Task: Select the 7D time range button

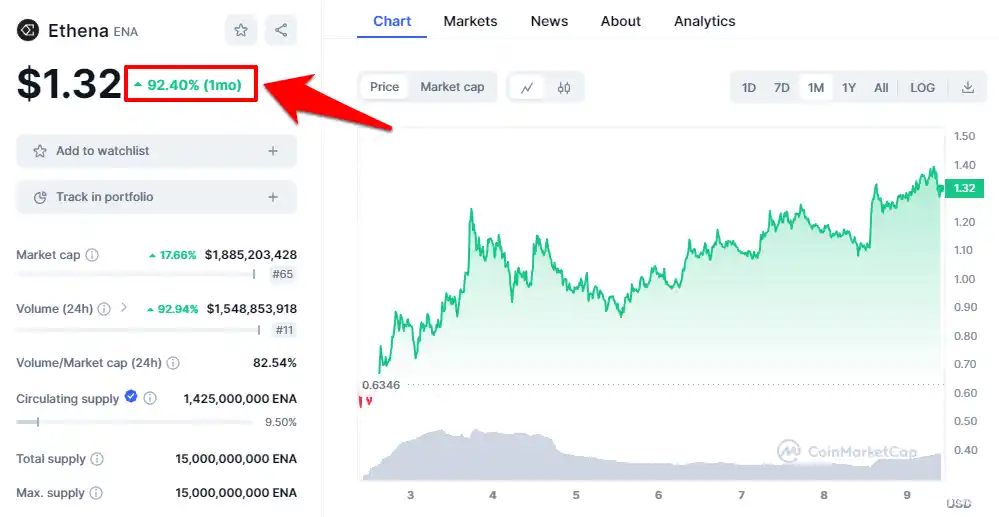Action: point(782,88)
